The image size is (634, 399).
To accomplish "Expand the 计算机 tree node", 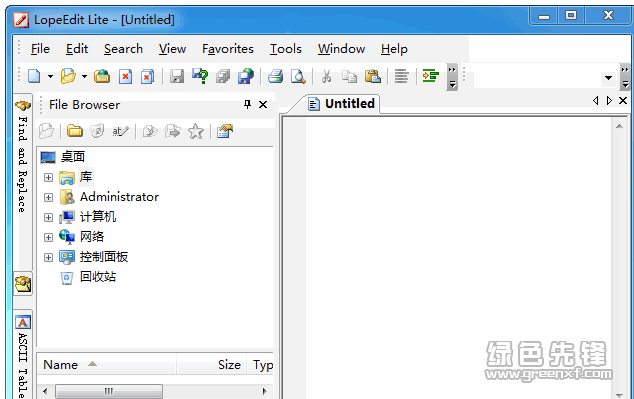I will (49, 217).
